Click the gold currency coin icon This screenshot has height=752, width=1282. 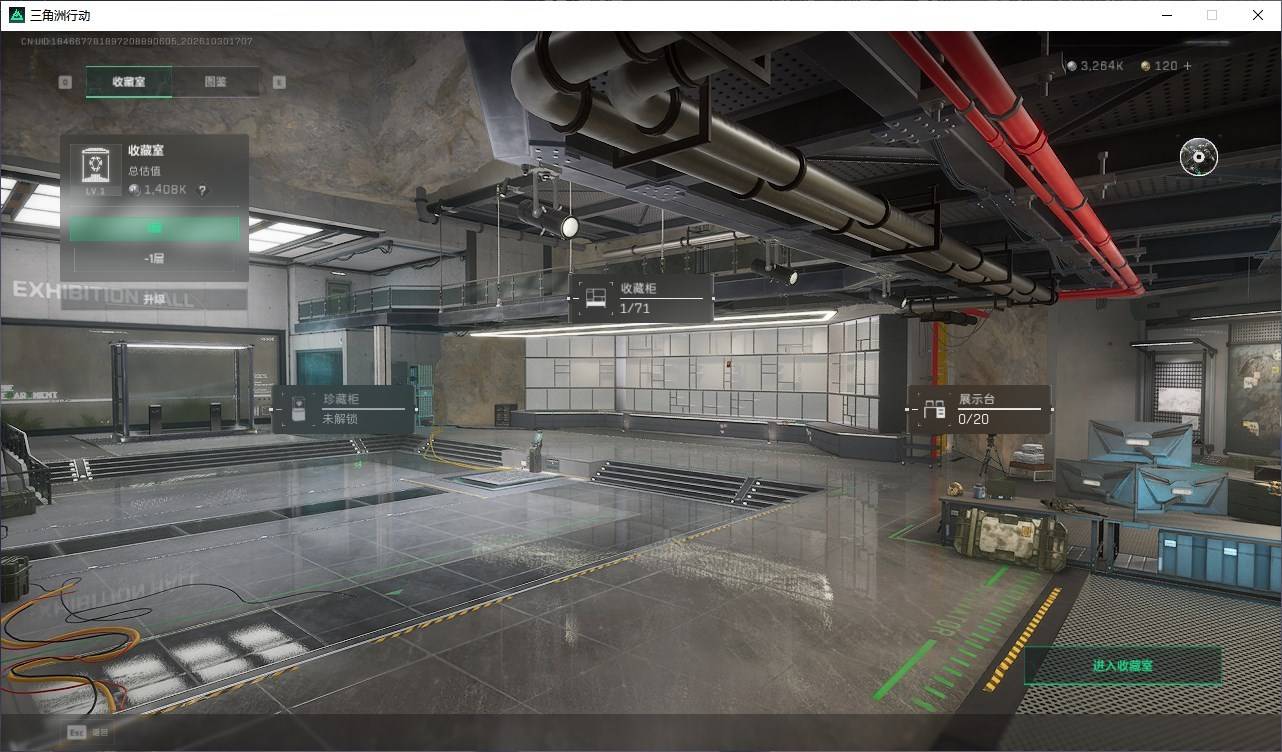pos(1146,66)
